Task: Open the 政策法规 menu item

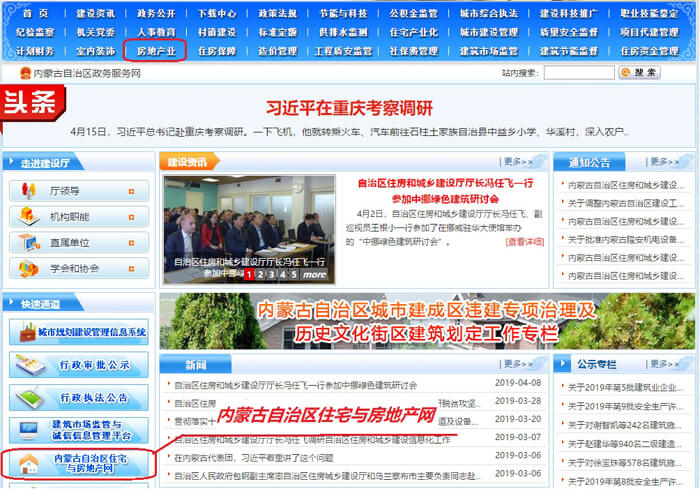Action: click(x=278, y=13)
